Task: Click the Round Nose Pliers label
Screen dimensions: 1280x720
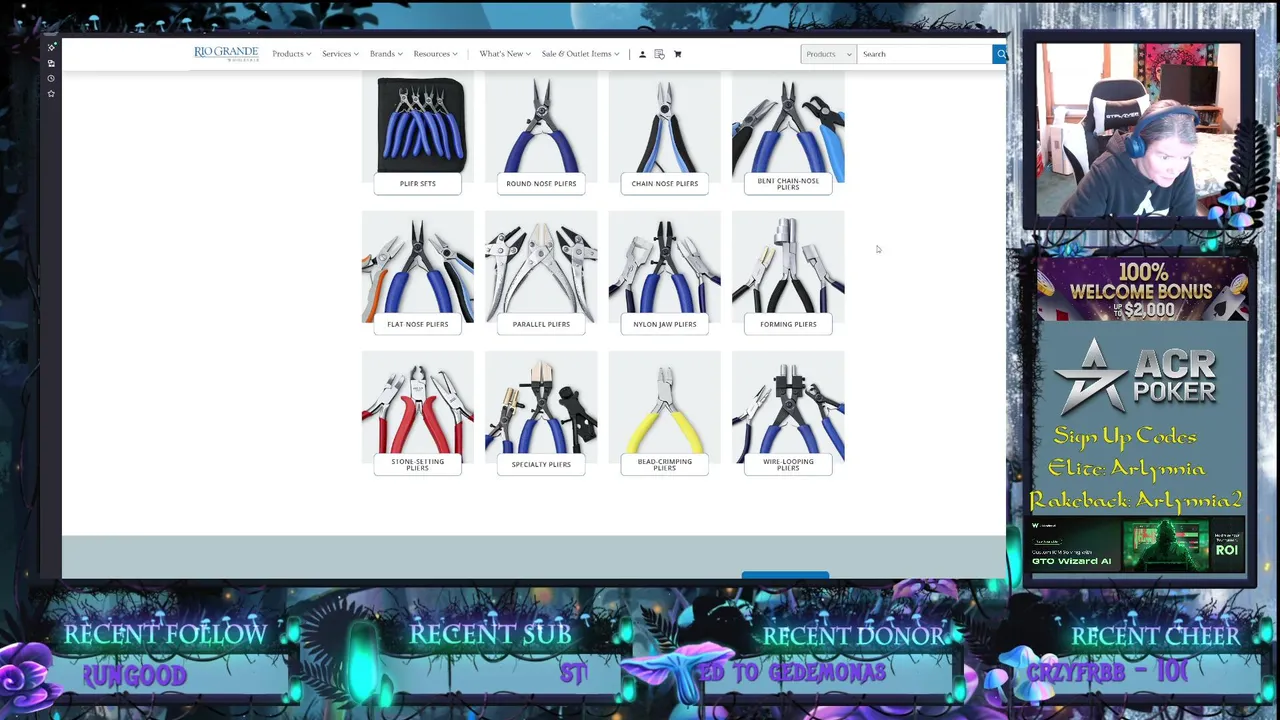Action: (541, 184)
